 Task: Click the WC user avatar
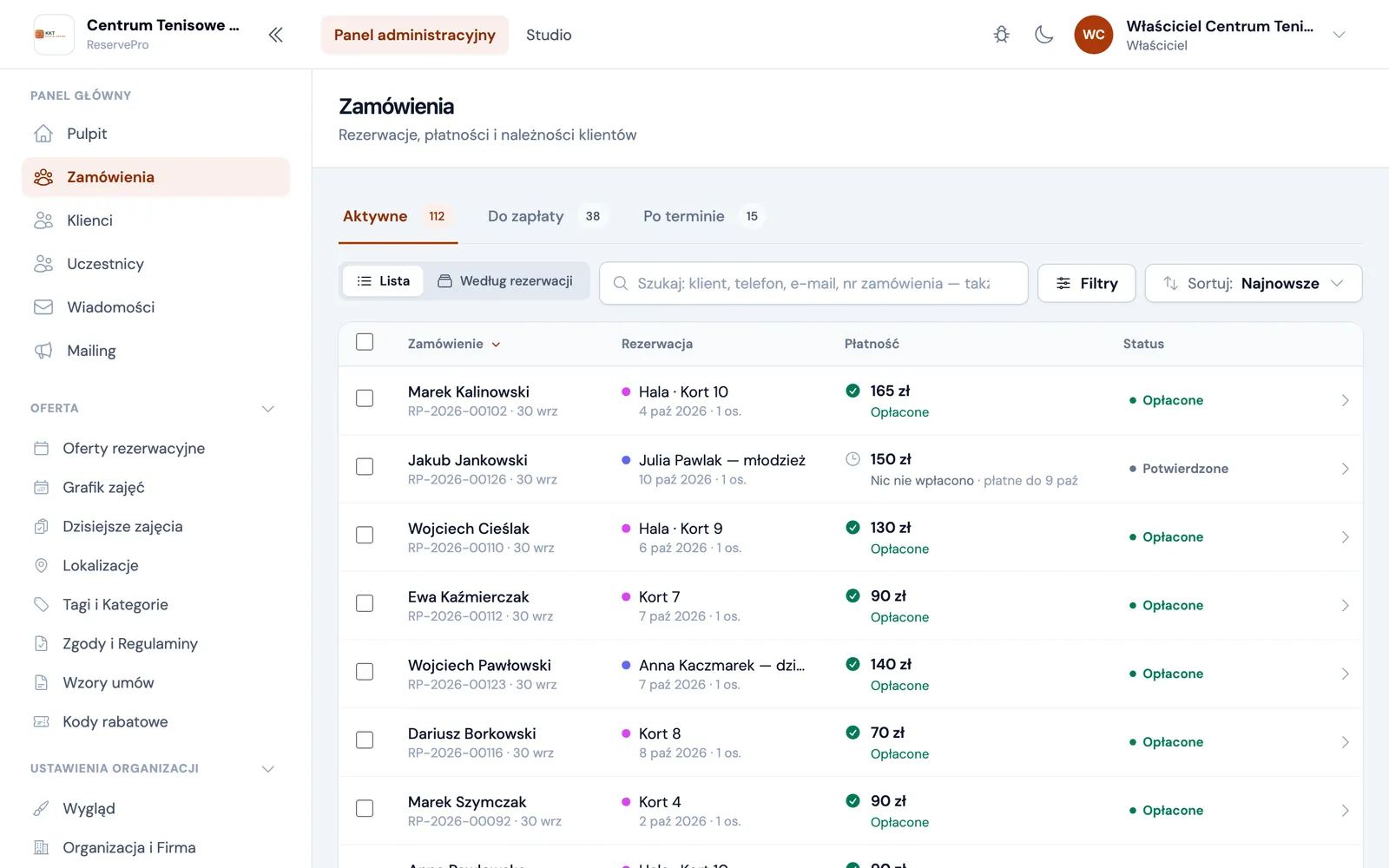coord(1094,35)
